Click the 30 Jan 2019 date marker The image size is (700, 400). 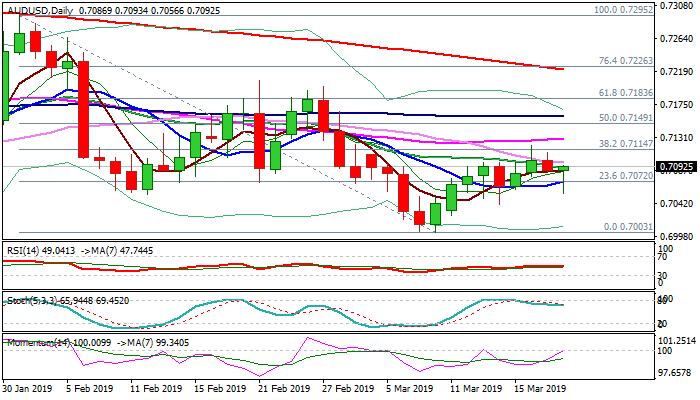point(26,388)
